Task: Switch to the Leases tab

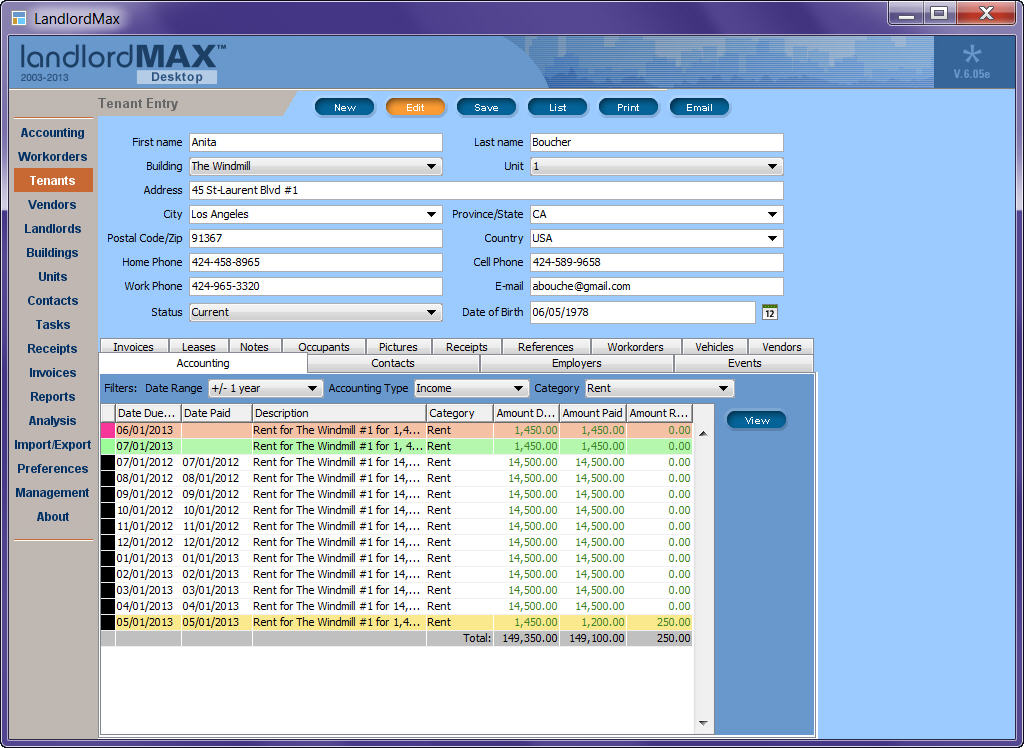Action: coord(197,346)
